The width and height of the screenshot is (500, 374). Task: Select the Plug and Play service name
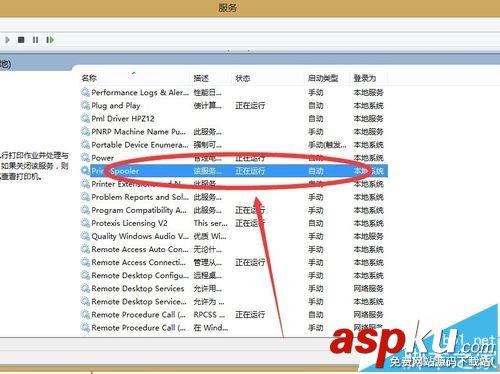click(x=116, y=106)
